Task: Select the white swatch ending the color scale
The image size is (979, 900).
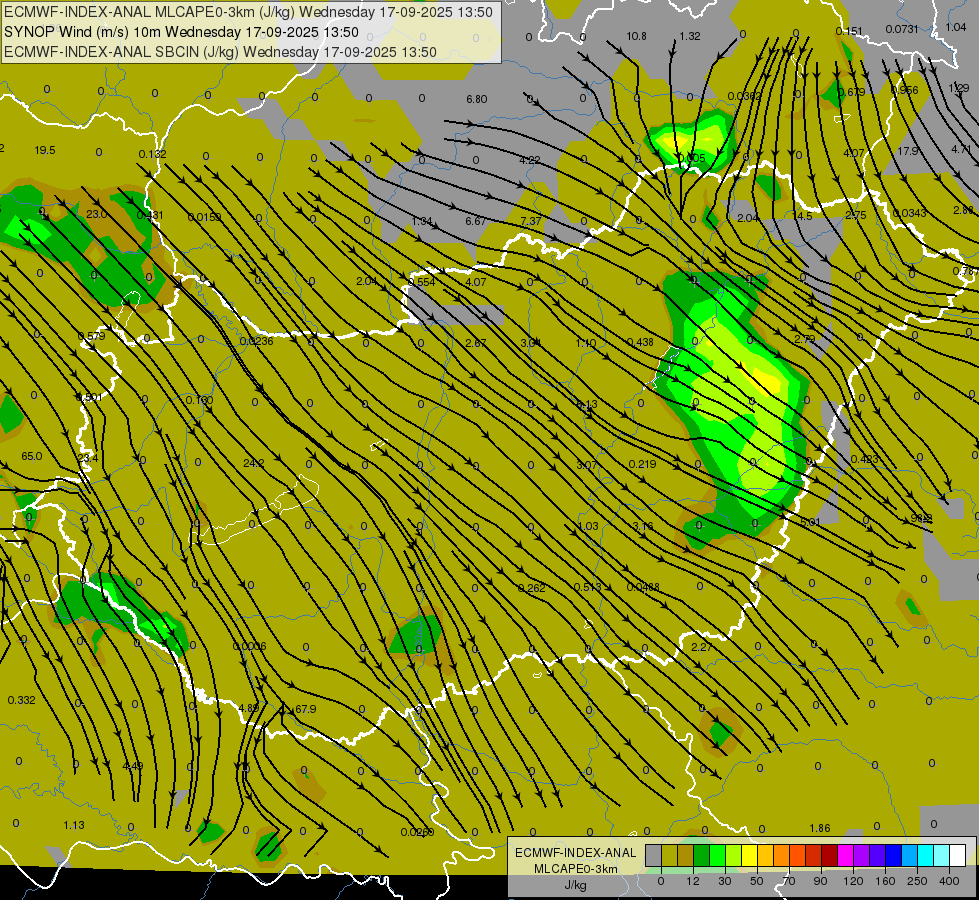Action: (958, 855)
